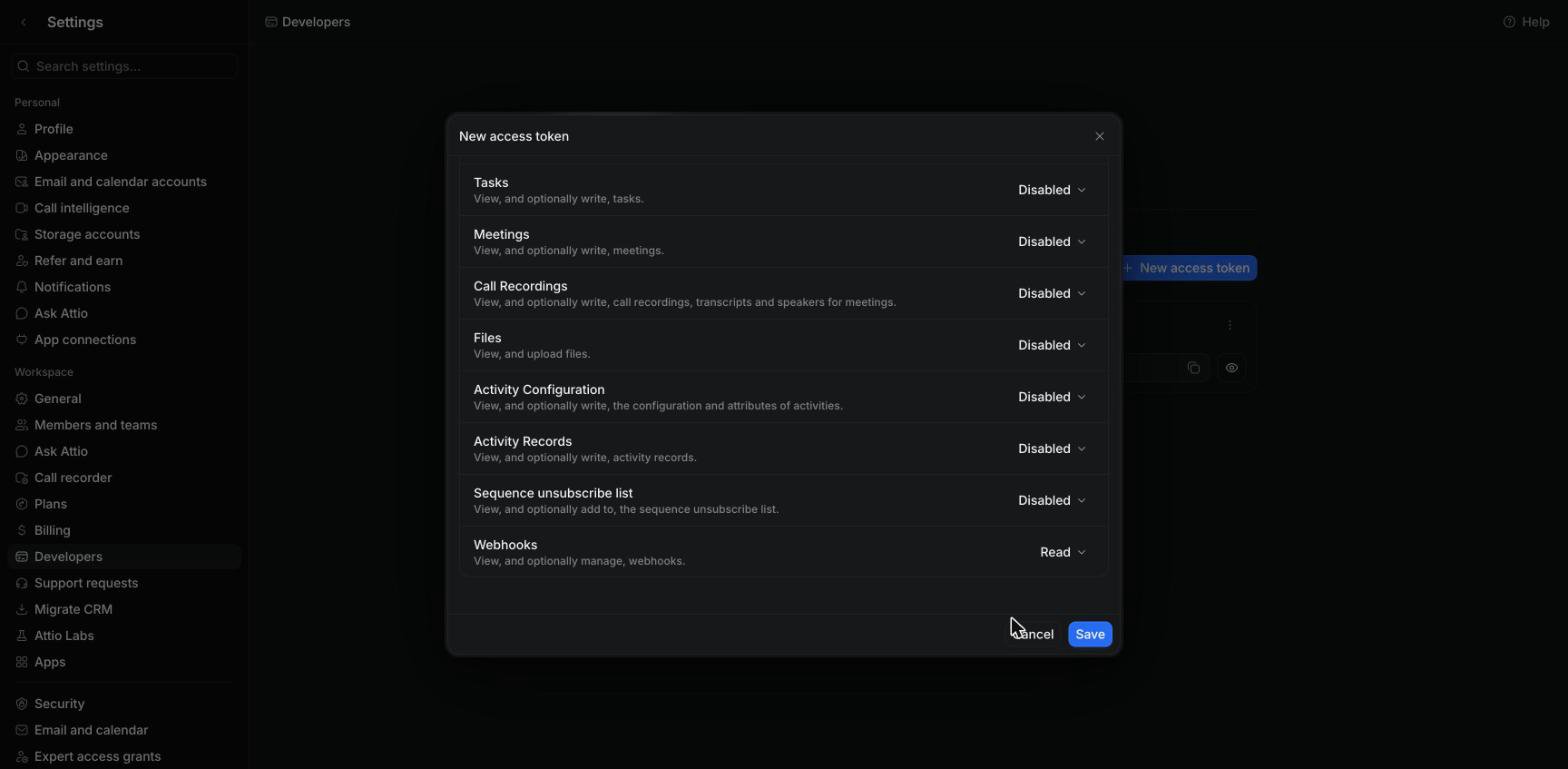
Task: Click the Developers breadcrumb in the header
Action: tap(308, 22)
